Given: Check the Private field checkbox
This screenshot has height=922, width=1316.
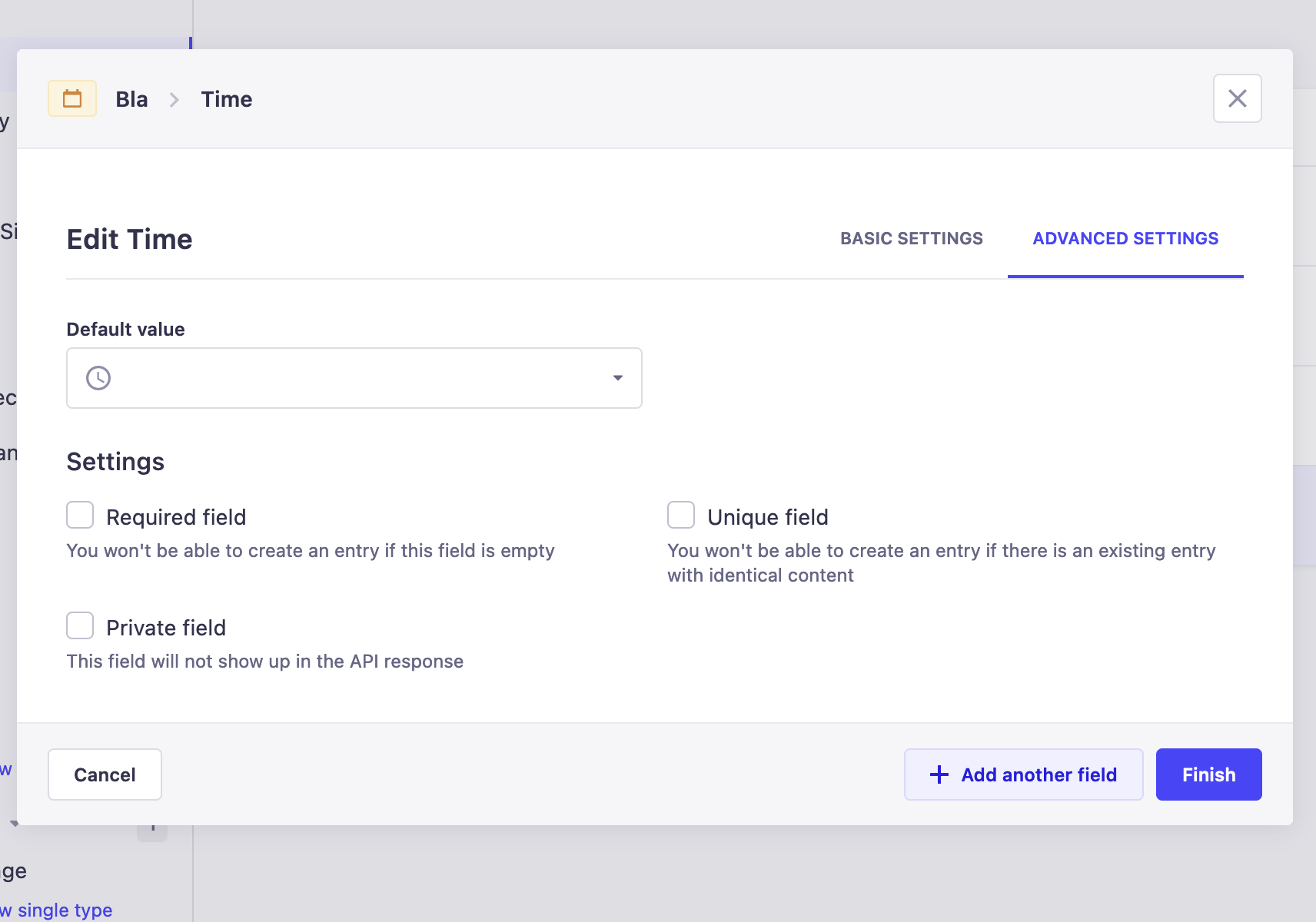Looking at the screenshot, I should [80, 626].
